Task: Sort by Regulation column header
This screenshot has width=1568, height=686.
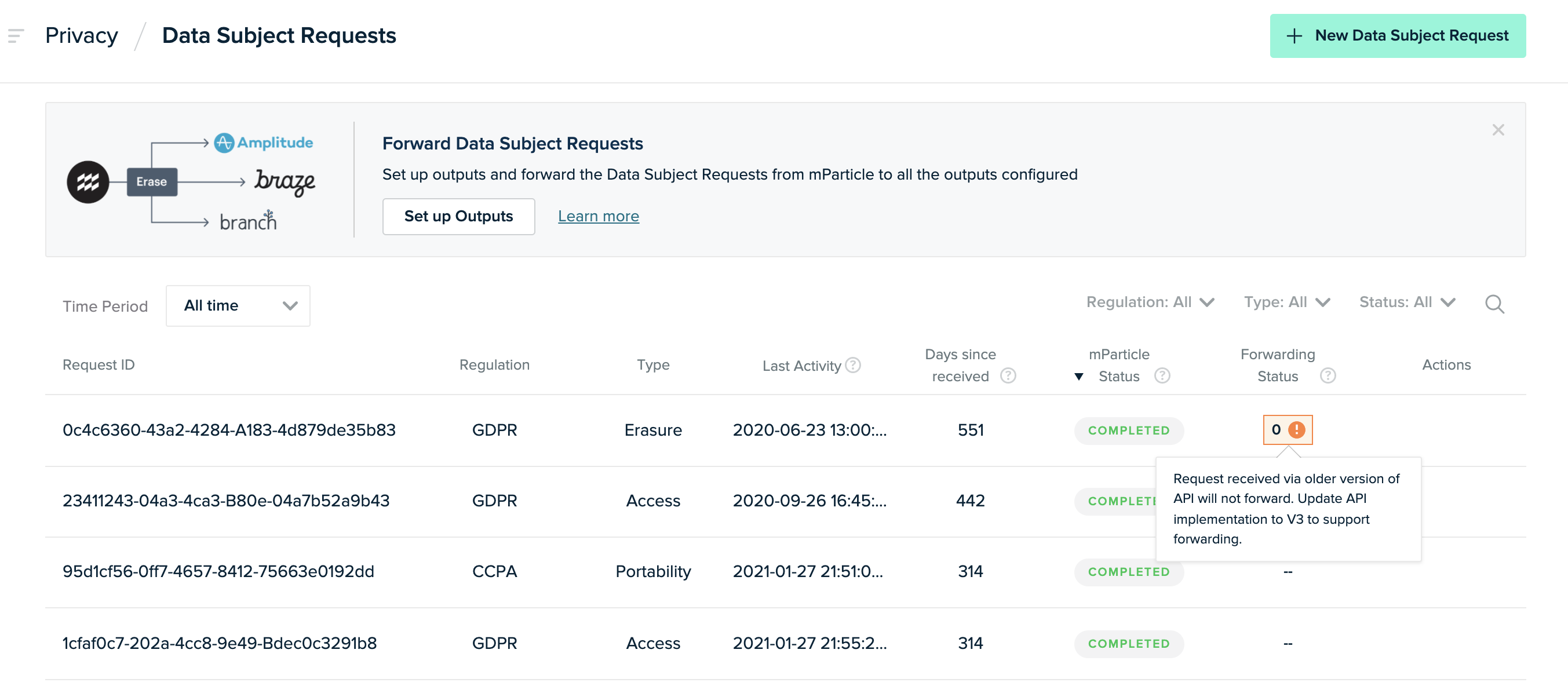Action: [494, 364]
